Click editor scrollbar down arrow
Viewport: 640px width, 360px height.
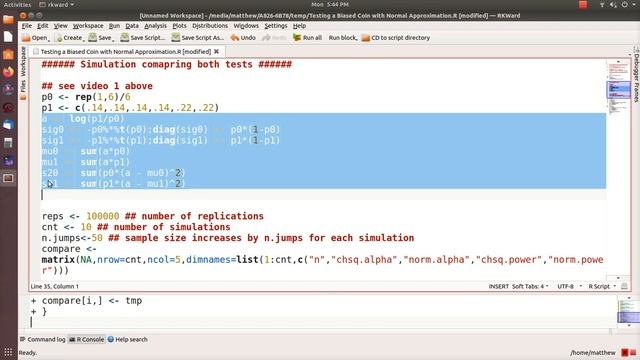(x=618, y=278)
